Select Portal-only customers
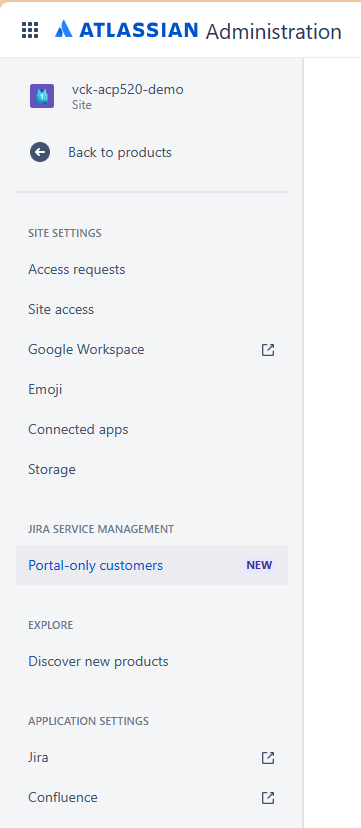 coord(152,565)
